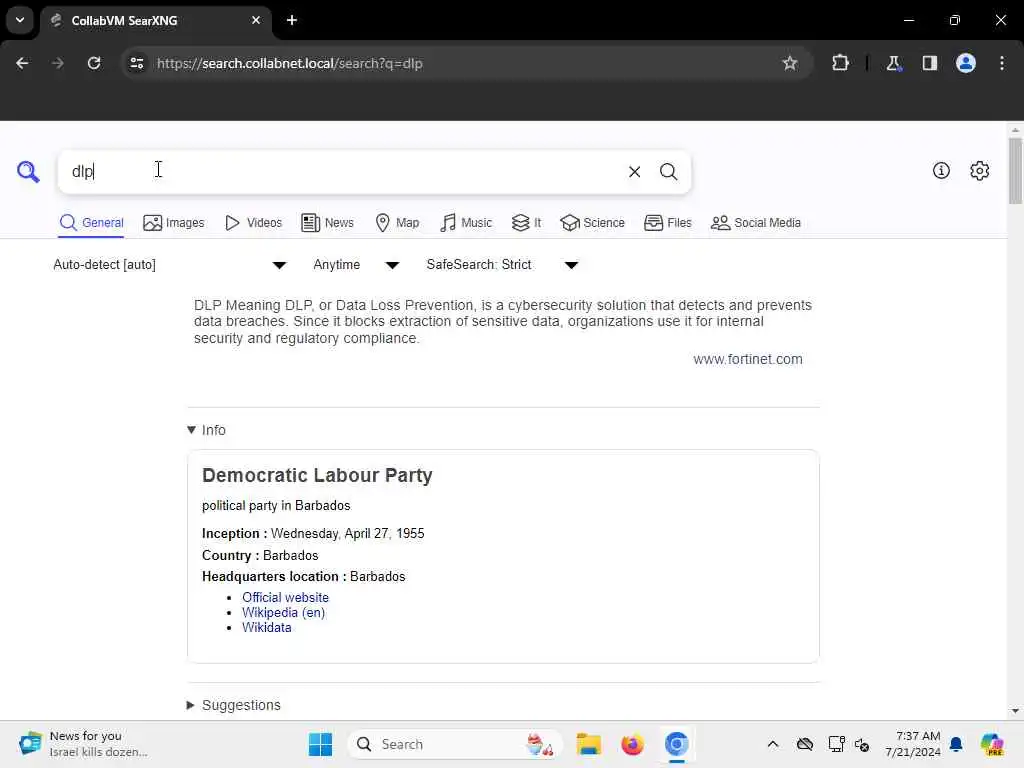Toggle the browser side panel
Viewport: 1024px width, 768px height.
click(x=929, y=63)
